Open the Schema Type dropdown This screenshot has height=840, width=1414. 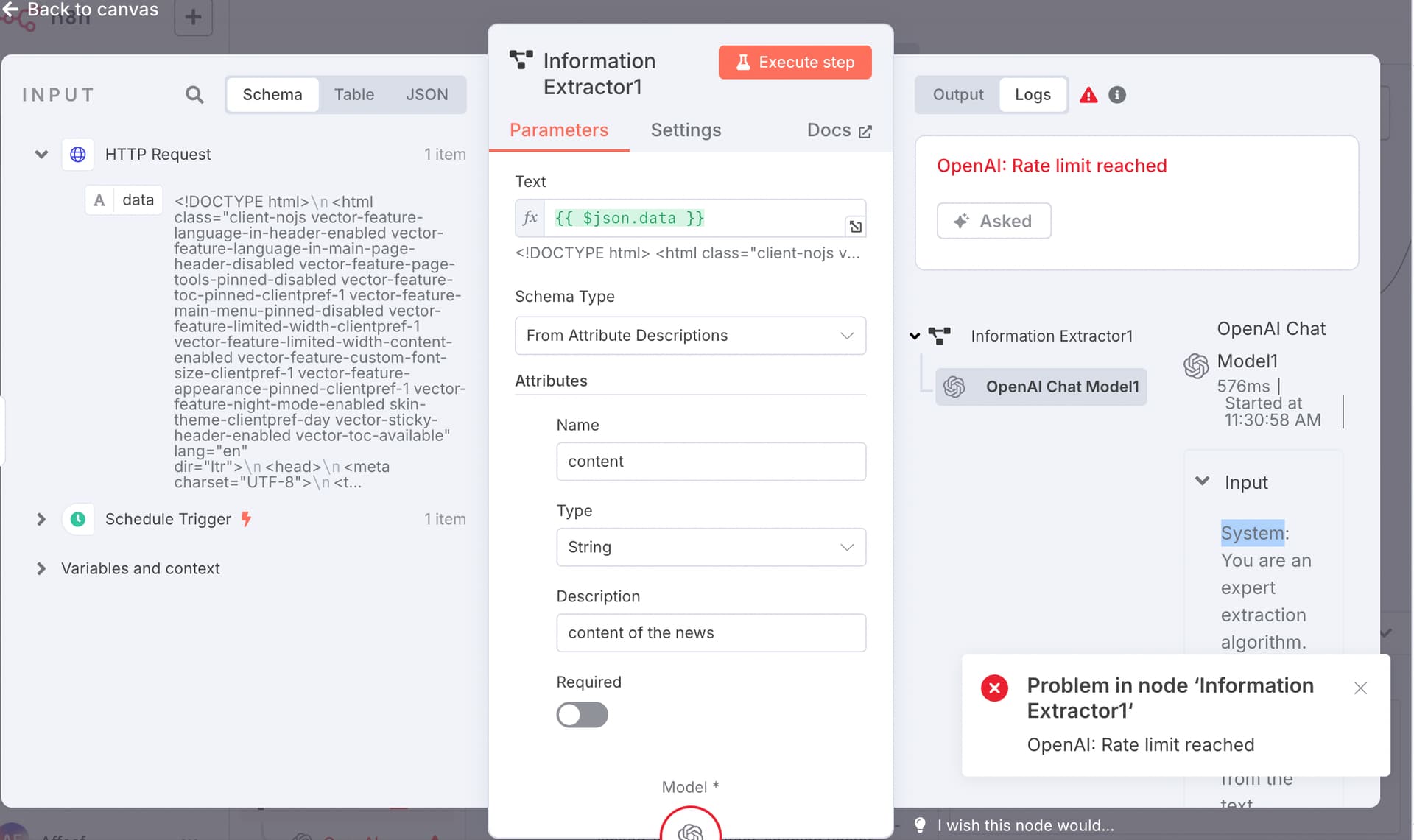[x=690, y=336]
